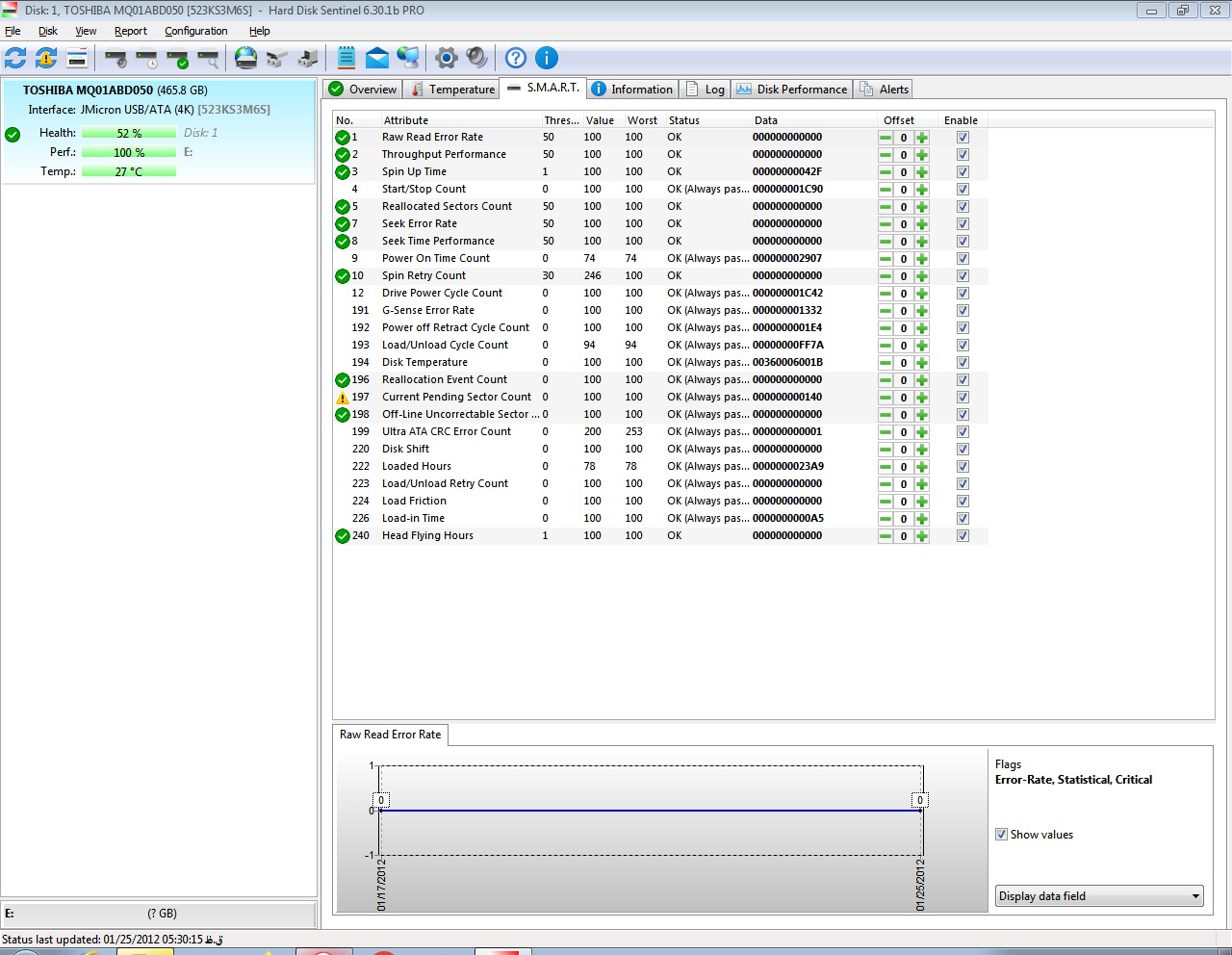1232x955 pixels.
Task: Open the Configuration menu
Action: pyautogui.click(x=195, y=31)
